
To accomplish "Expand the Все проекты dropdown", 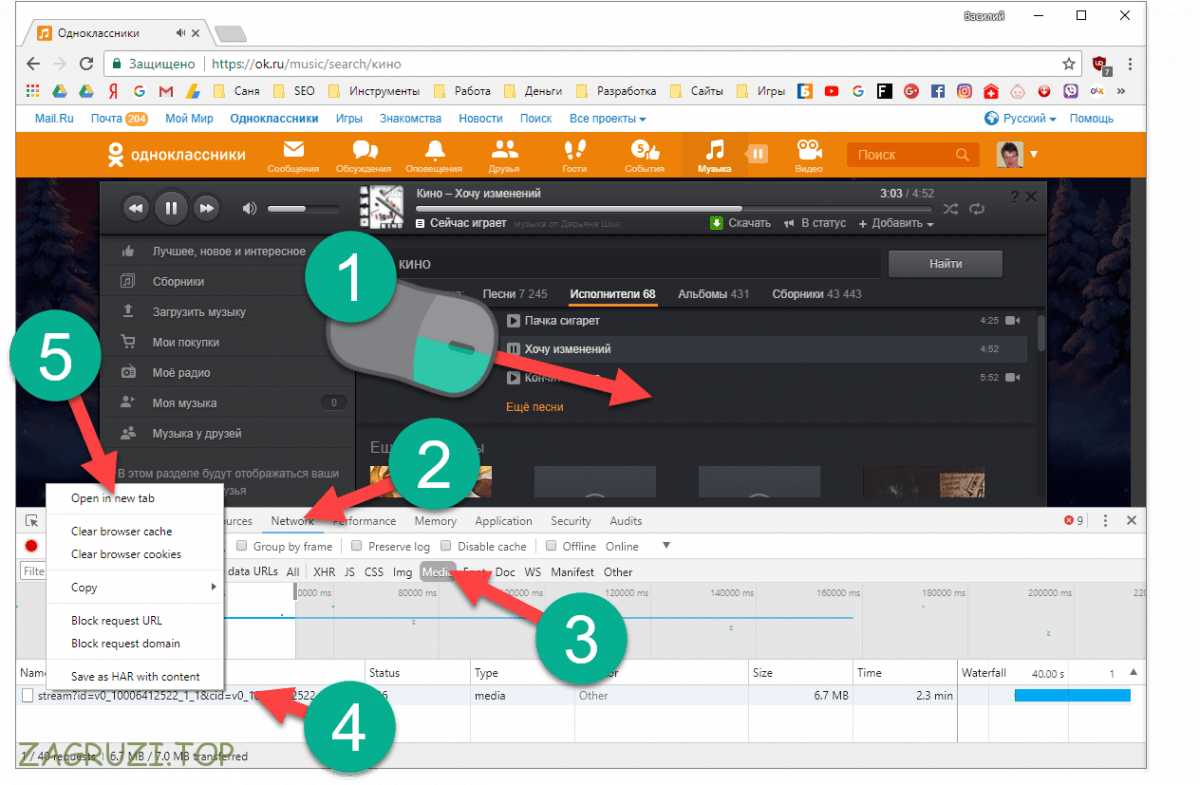I will coord(608,118).
